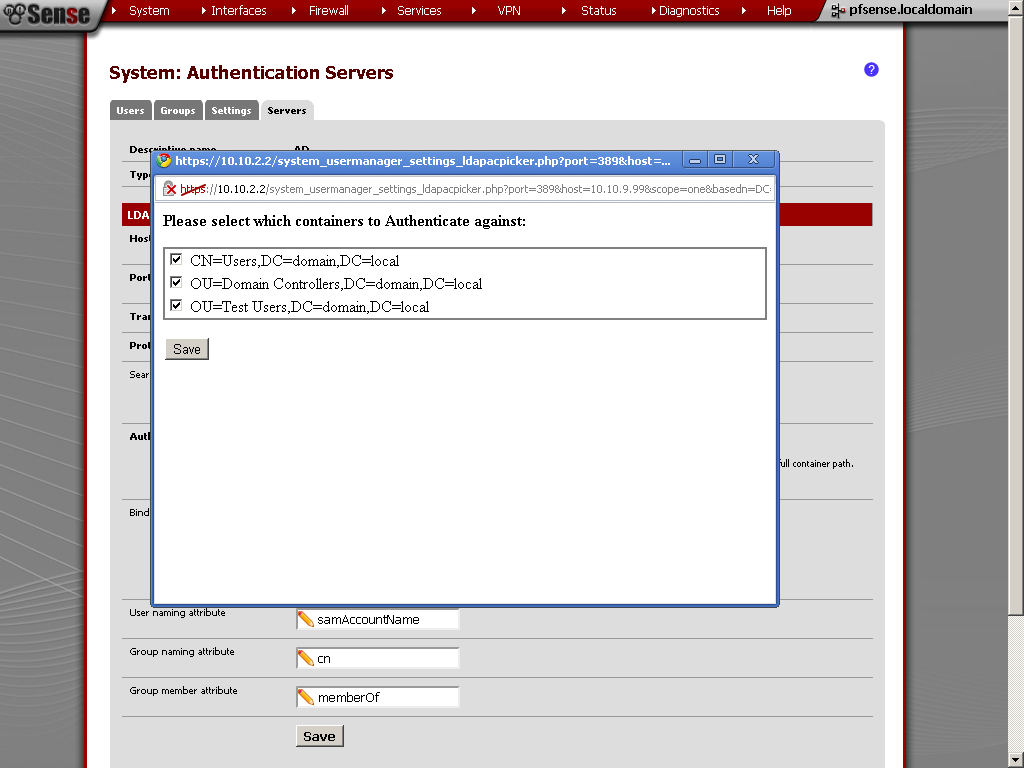Click the 'Group naming attribute' label
This screenshot has height=768, width=1024.
[x=182, y=652]
